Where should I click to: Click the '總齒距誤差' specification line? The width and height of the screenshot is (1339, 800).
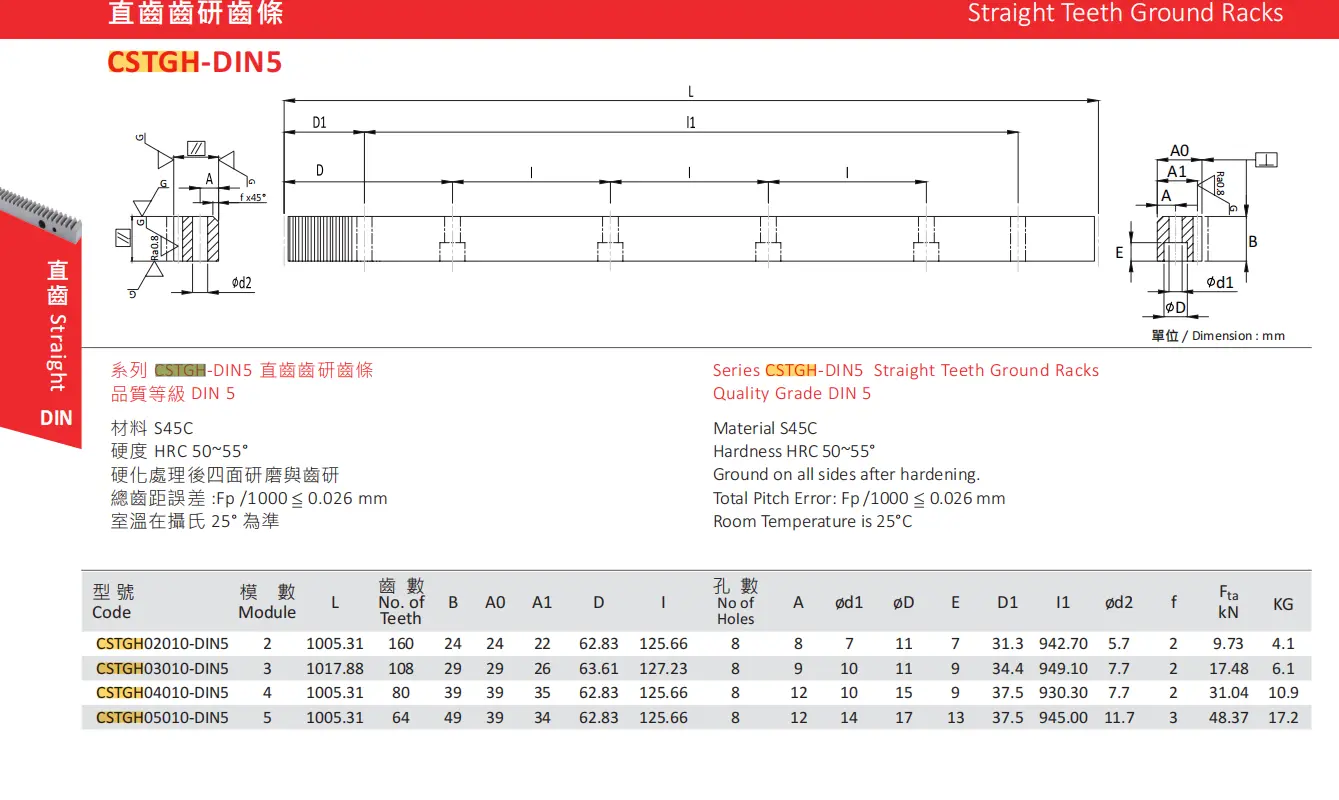[x=249, y=498]
